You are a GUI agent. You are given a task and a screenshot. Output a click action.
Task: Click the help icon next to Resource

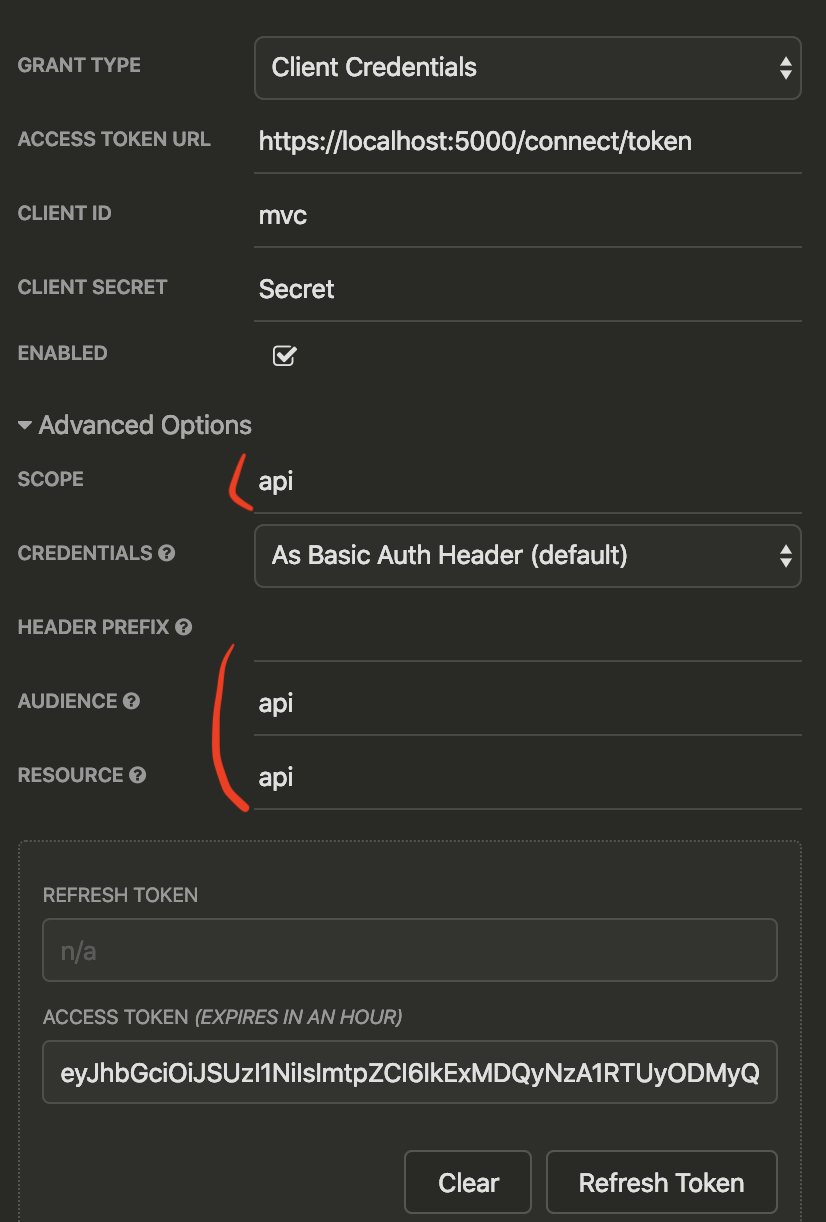click(x=138, y=775)
